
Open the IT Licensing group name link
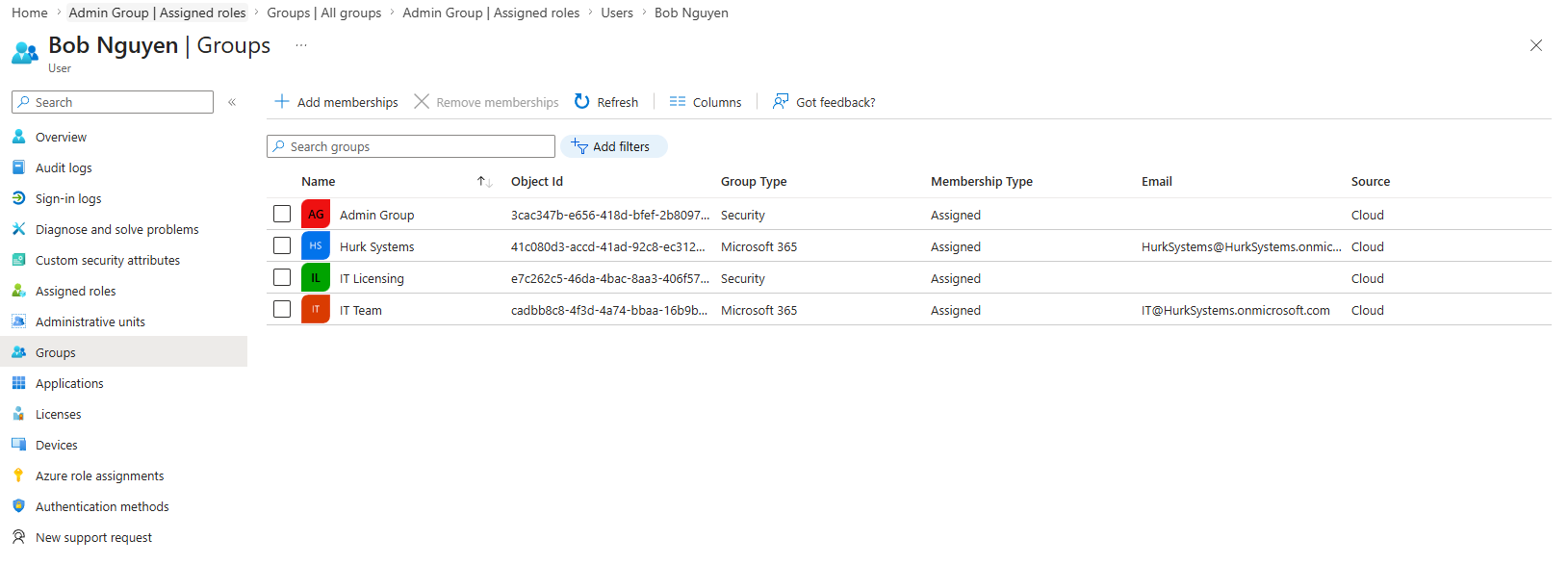pos(372,278)
